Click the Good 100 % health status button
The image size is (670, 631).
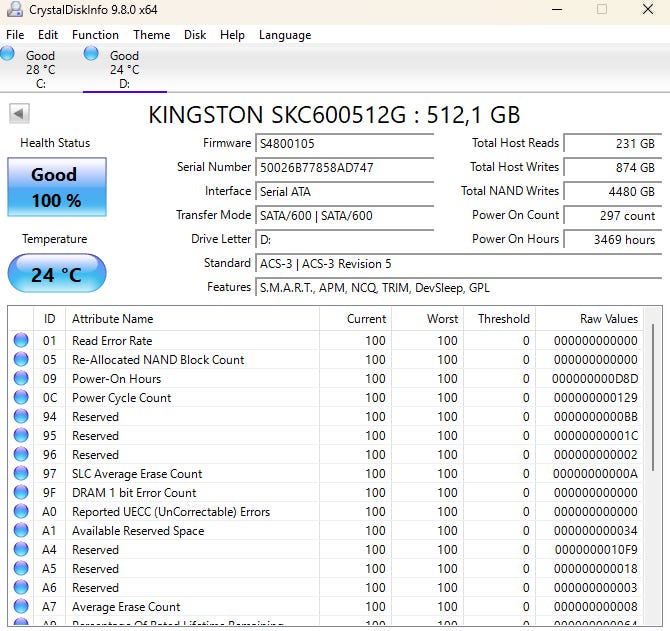tap(56, 187)
